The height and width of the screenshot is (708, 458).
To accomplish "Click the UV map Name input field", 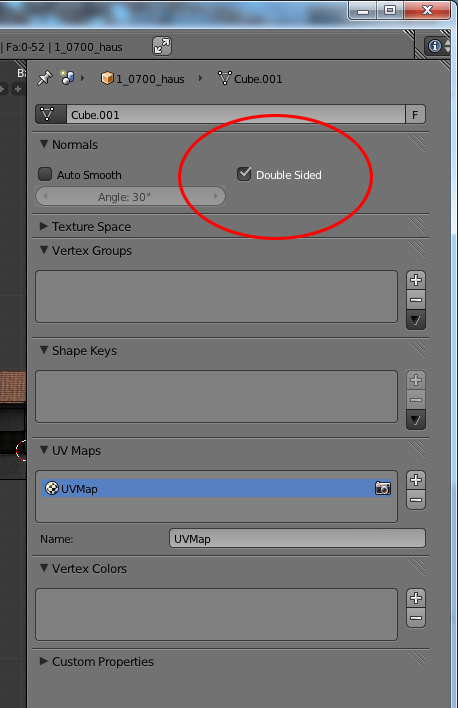I will point(297,538).
